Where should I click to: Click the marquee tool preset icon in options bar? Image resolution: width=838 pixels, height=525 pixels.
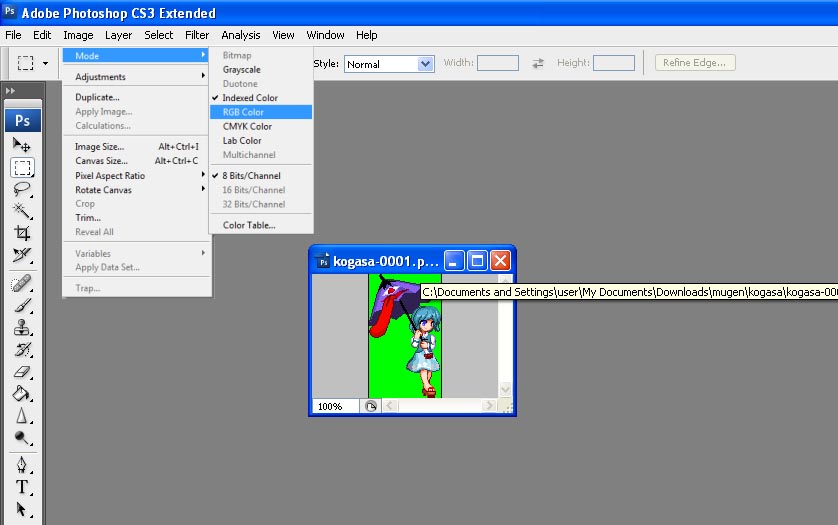25,63
